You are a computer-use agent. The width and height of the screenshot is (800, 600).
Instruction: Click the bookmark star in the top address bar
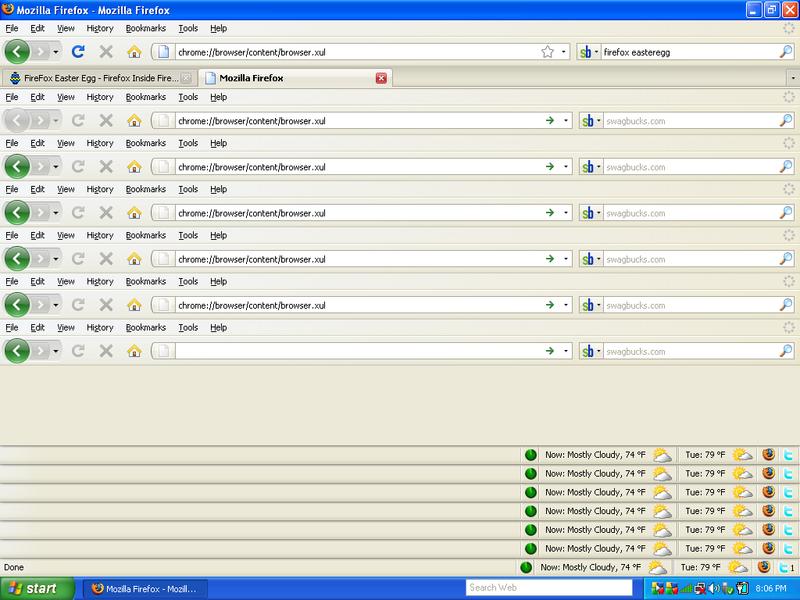(x=547, y=52)
